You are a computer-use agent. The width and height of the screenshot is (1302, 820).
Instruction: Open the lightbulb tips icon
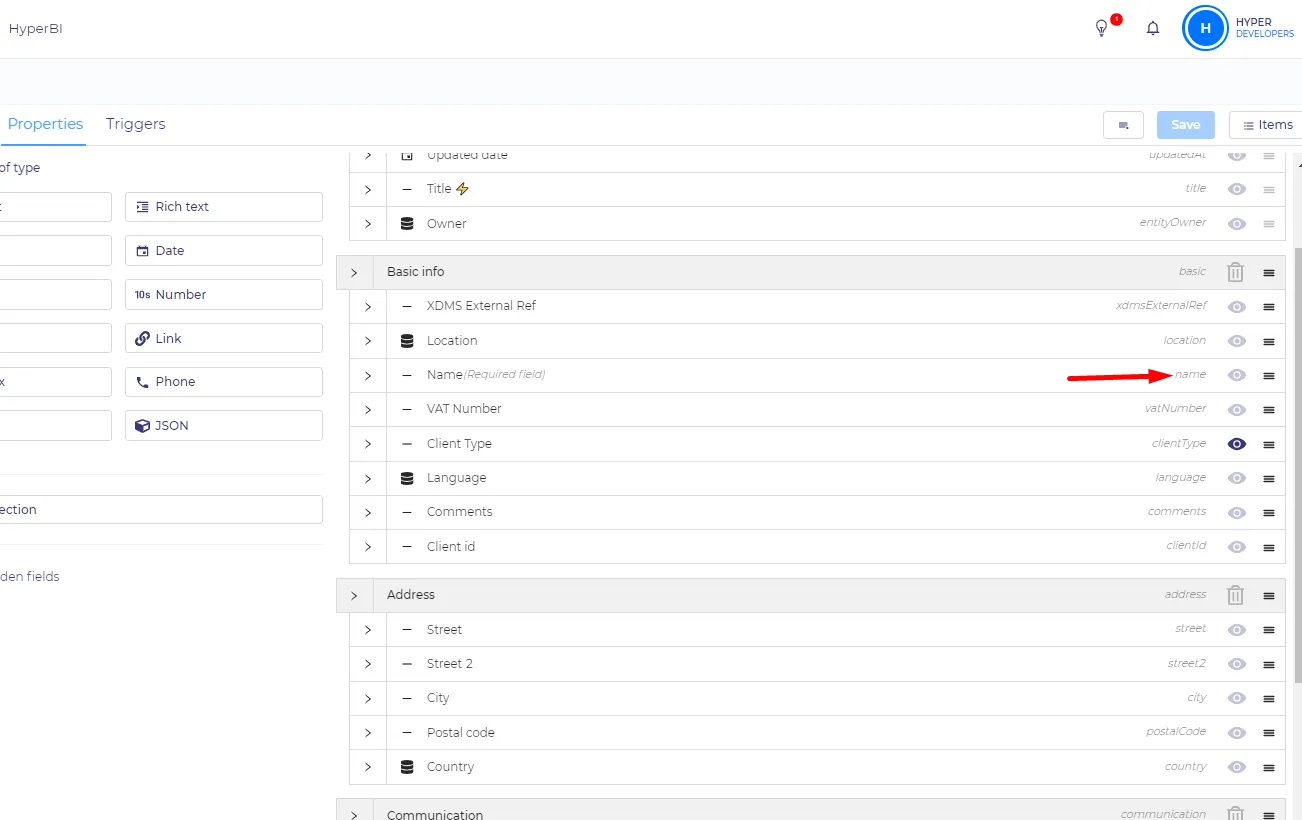[x=1102, y=28]
